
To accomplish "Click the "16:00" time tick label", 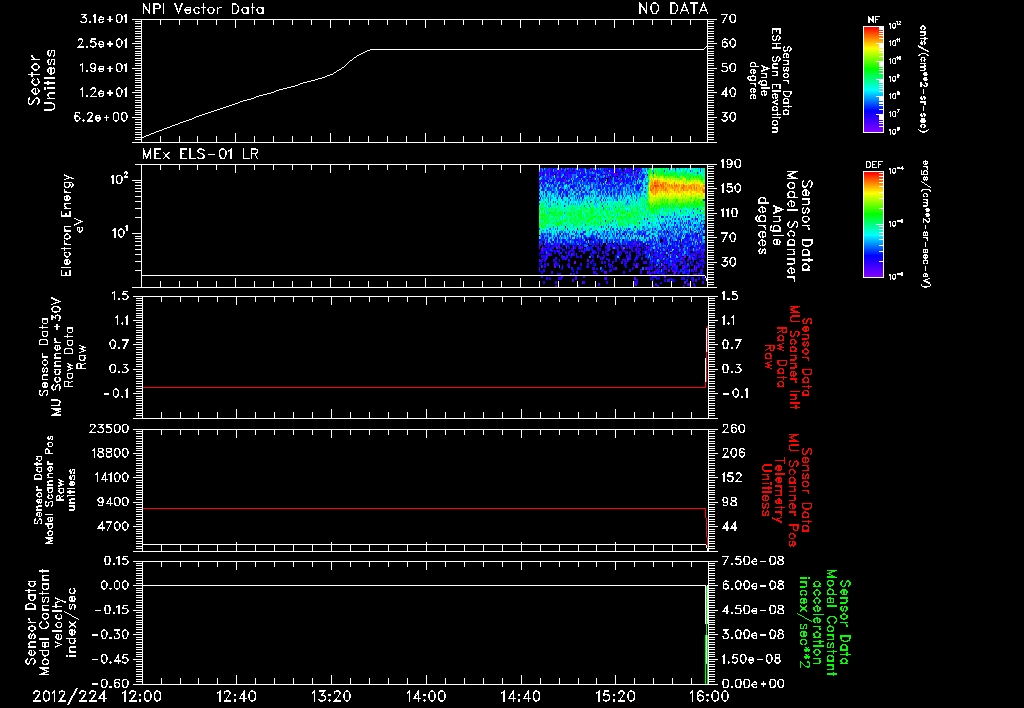I will click(710, 697).
